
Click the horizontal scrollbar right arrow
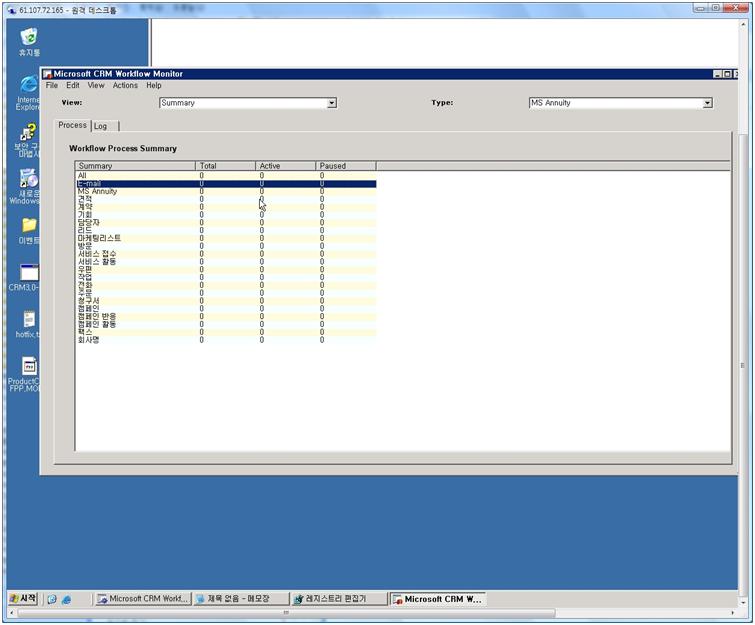(733, 613)
